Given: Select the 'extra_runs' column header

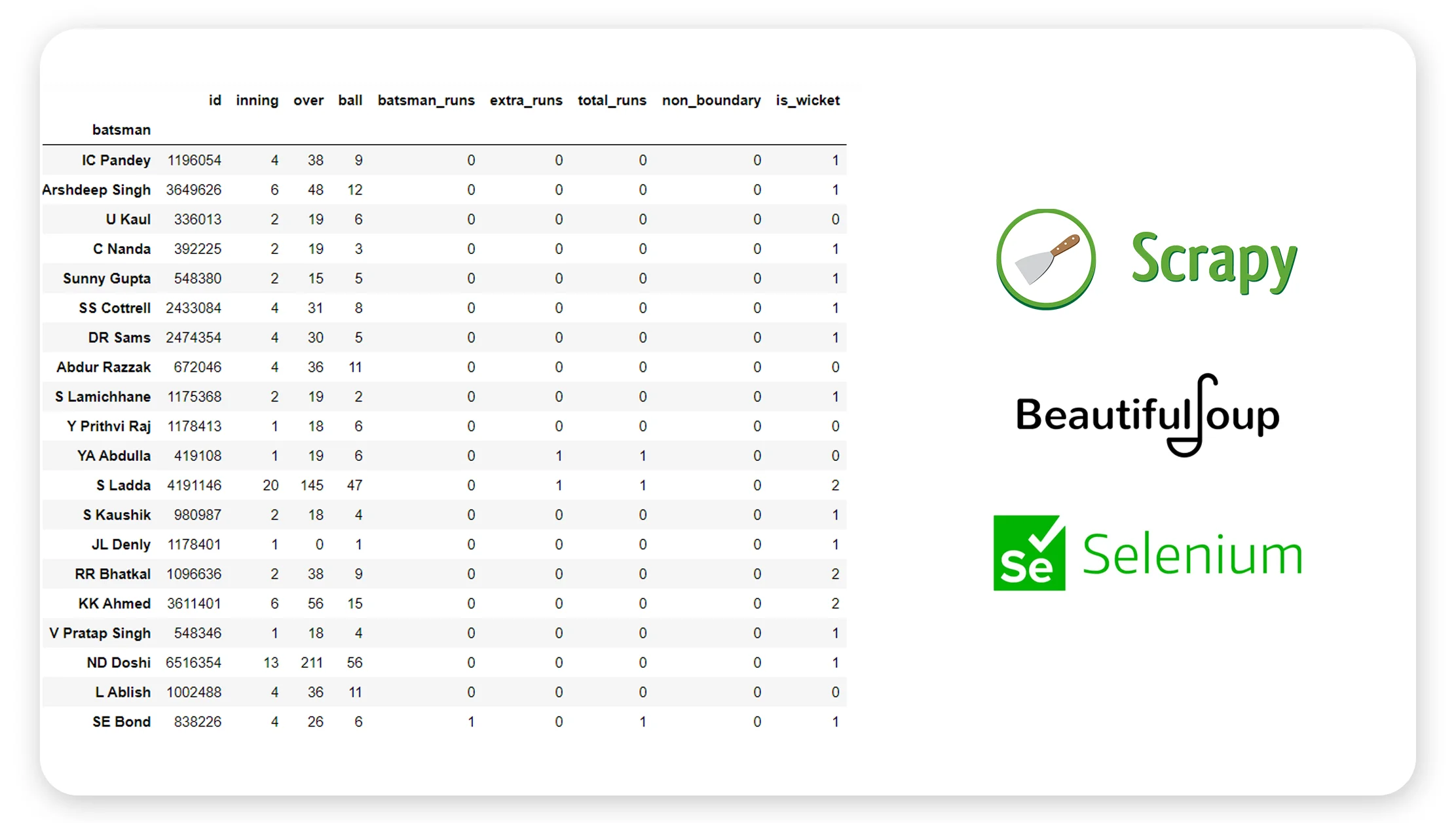Looking at the screenshot, I should pyautogui.click(x=526, y=101).
